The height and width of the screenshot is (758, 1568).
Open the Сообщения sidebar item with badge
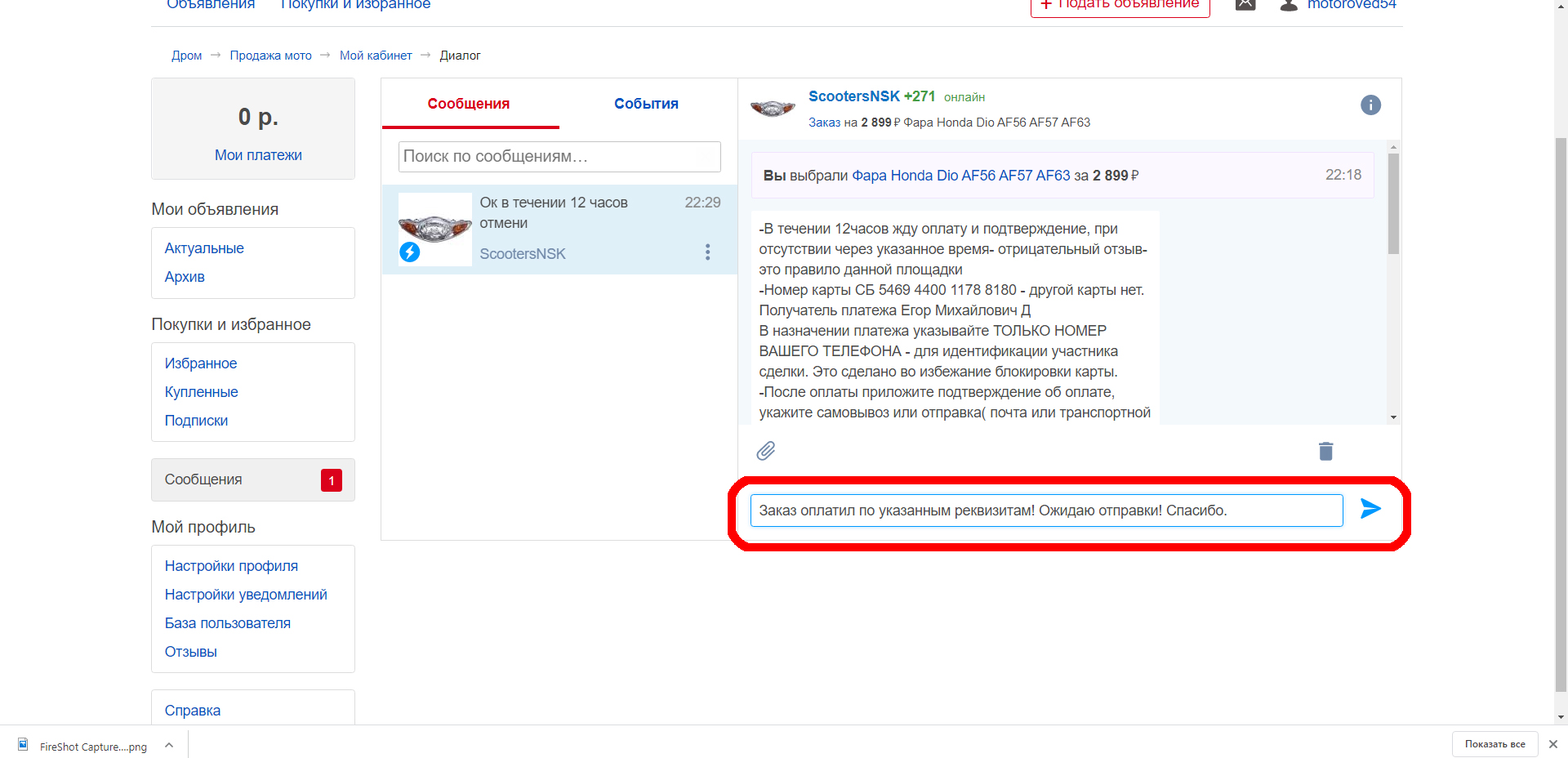coord(253,479)
